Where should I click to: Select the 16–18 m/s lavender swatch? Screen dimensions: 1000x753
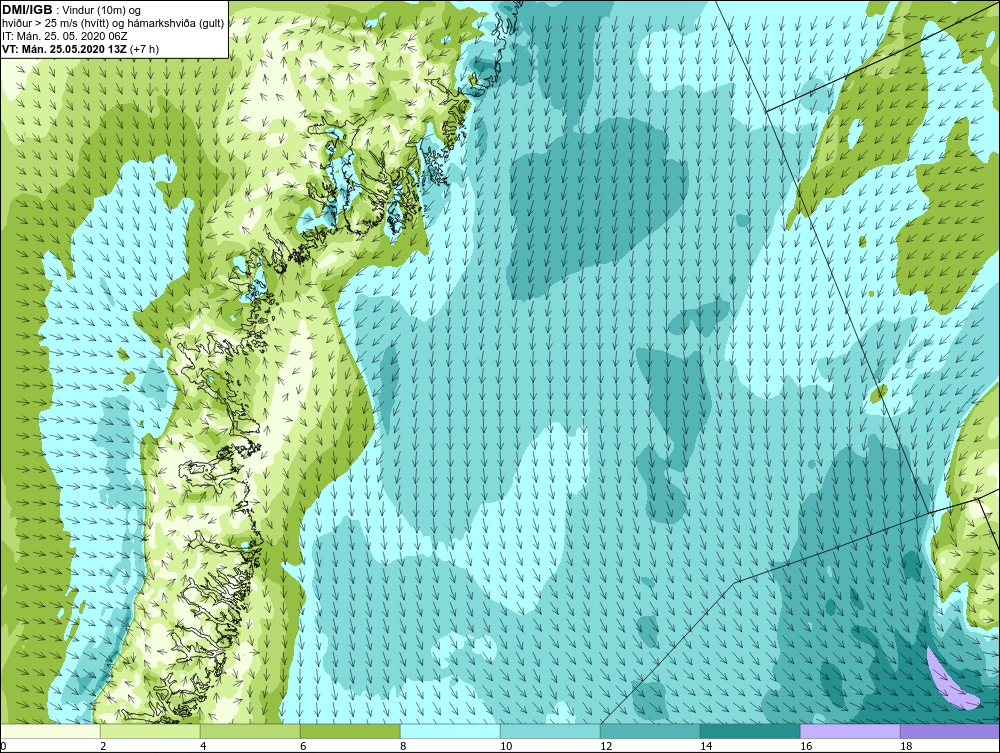point(850,731)
